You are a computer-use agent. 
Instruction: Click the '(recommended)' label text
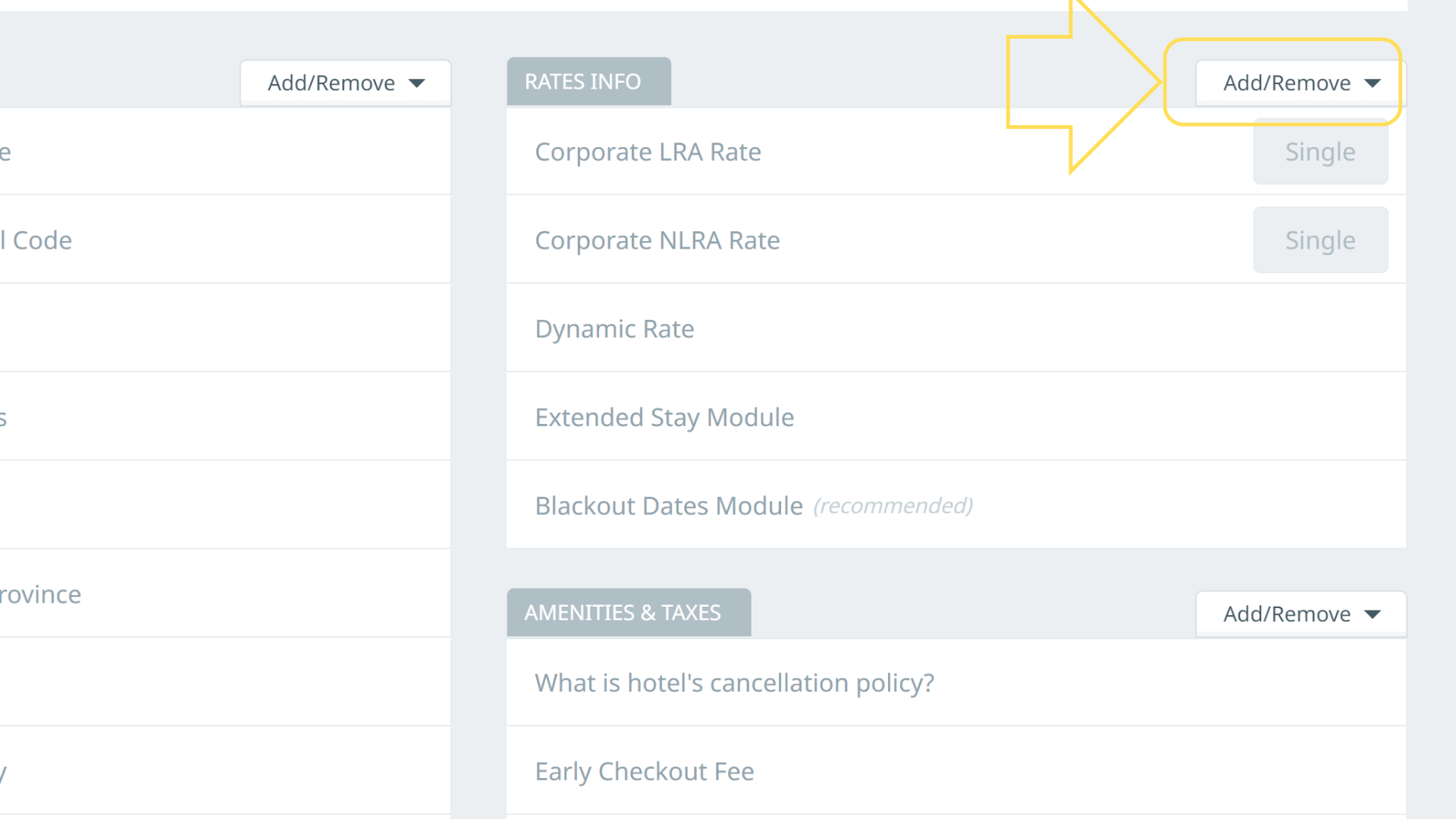[x=893, y=506]
